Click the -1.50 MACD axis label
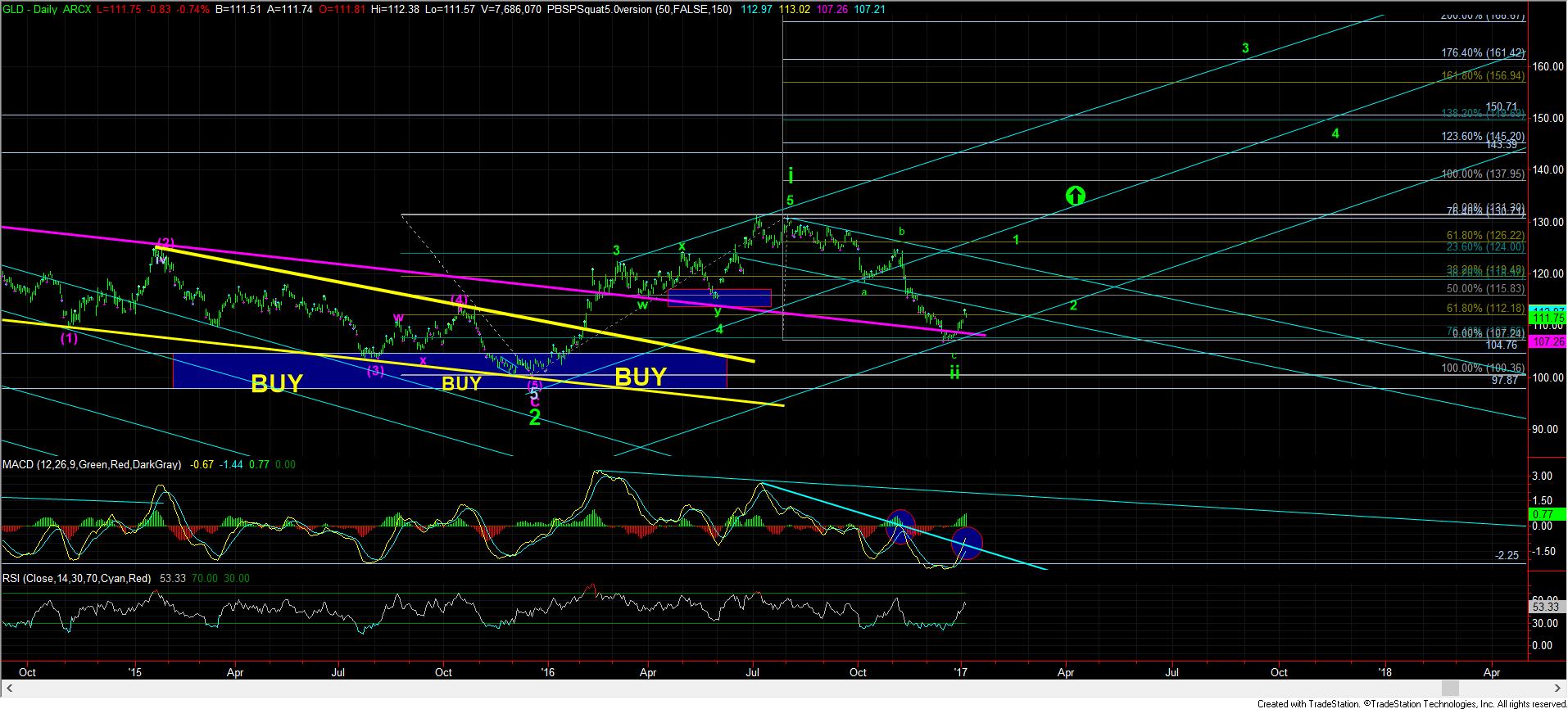 click(x=1543, y=551)
